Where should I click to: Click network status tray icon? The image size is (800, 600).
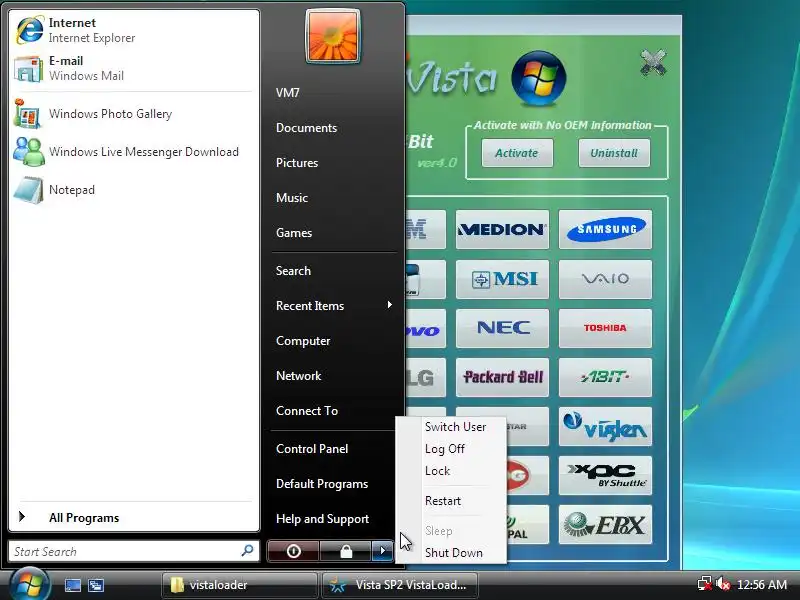pyautogui.click(x=705, y=584)
